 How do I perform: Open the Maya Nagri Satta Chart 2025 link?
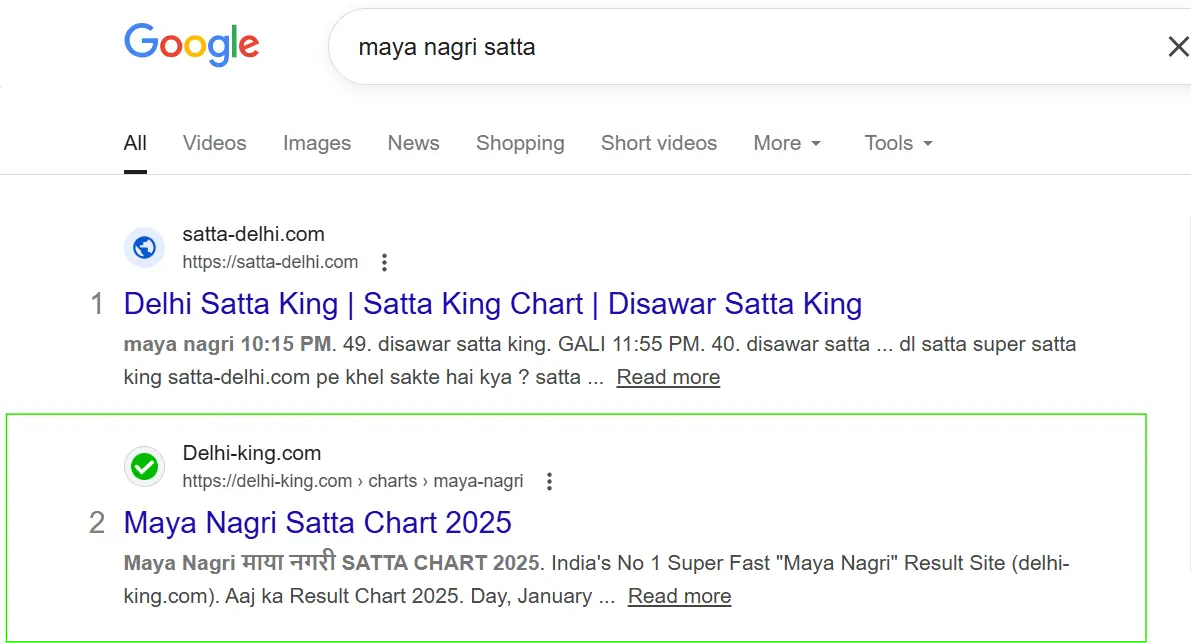point(317,522)
